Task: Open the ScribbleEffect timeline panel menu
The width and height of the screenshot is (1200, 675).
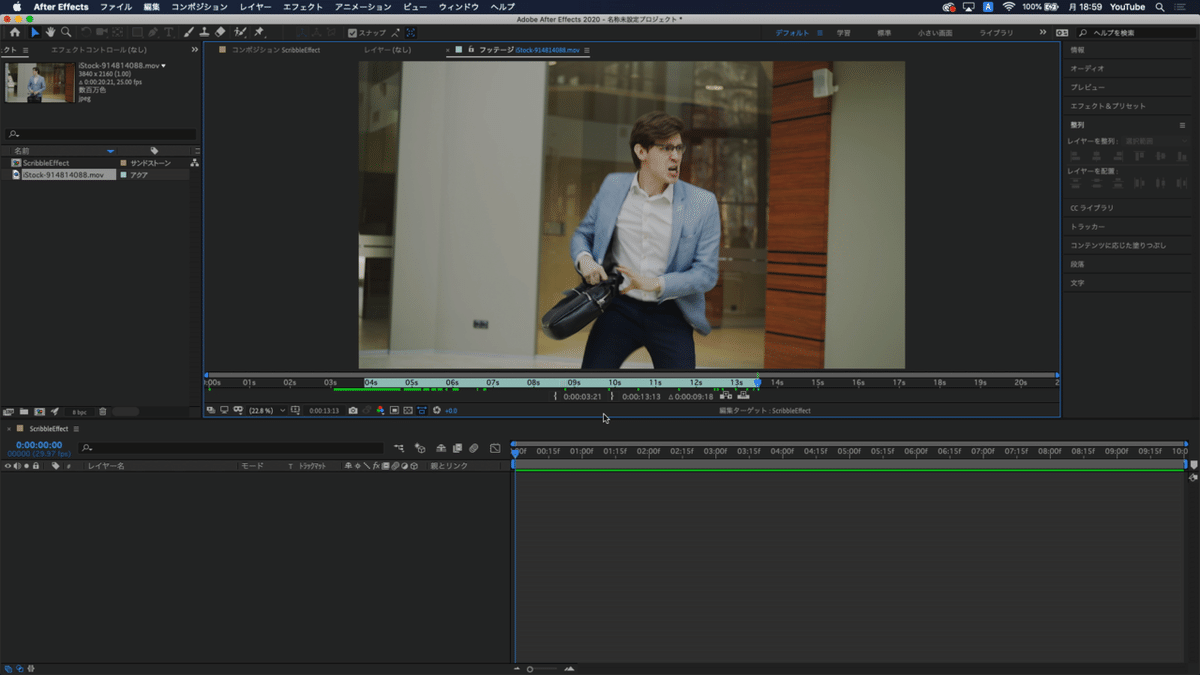Action: pos(77,429)
